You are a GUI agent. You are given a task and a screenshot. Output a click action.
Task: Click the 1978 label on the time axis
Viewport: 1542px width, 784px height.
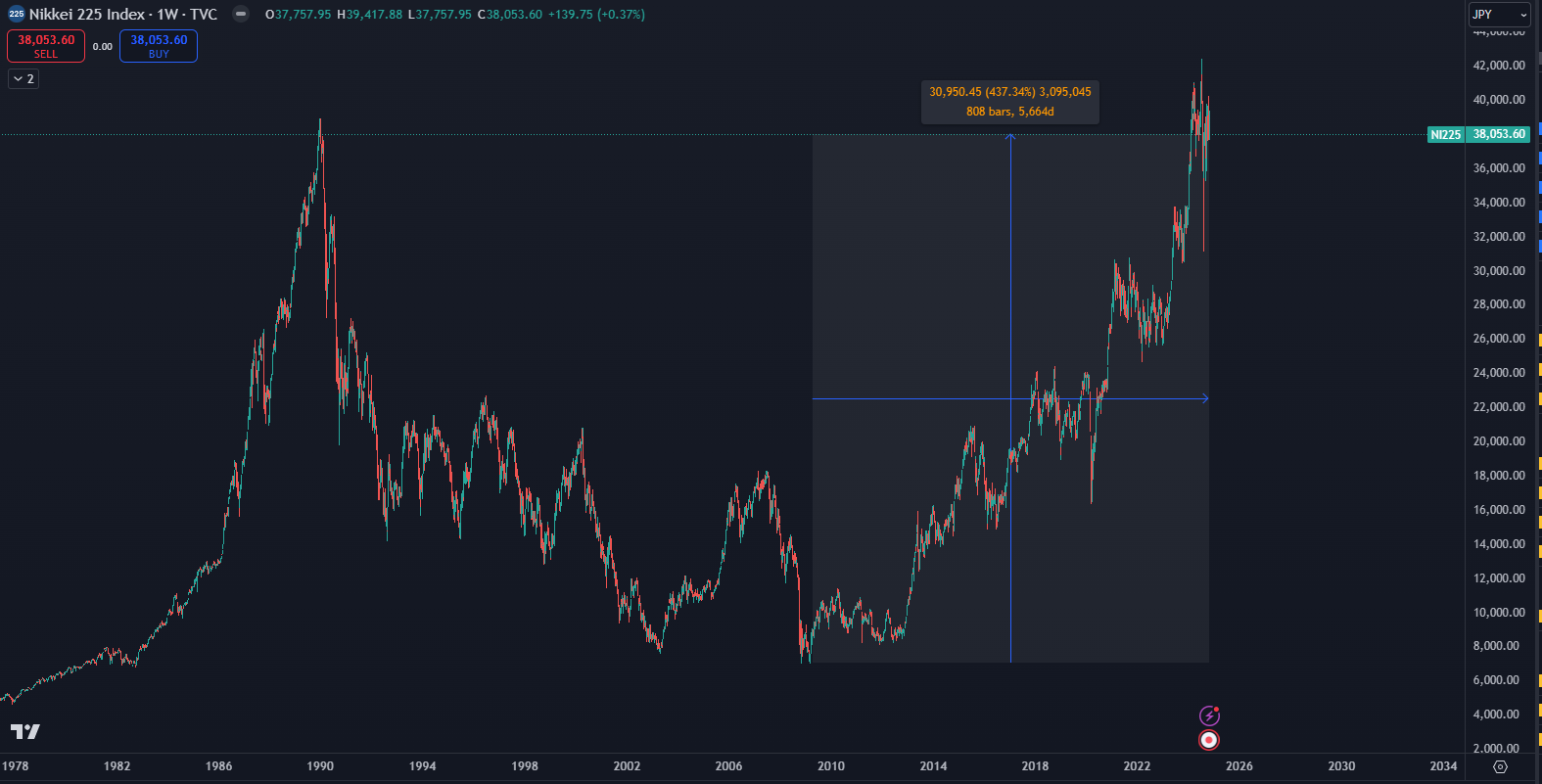[x=15, y=766]
